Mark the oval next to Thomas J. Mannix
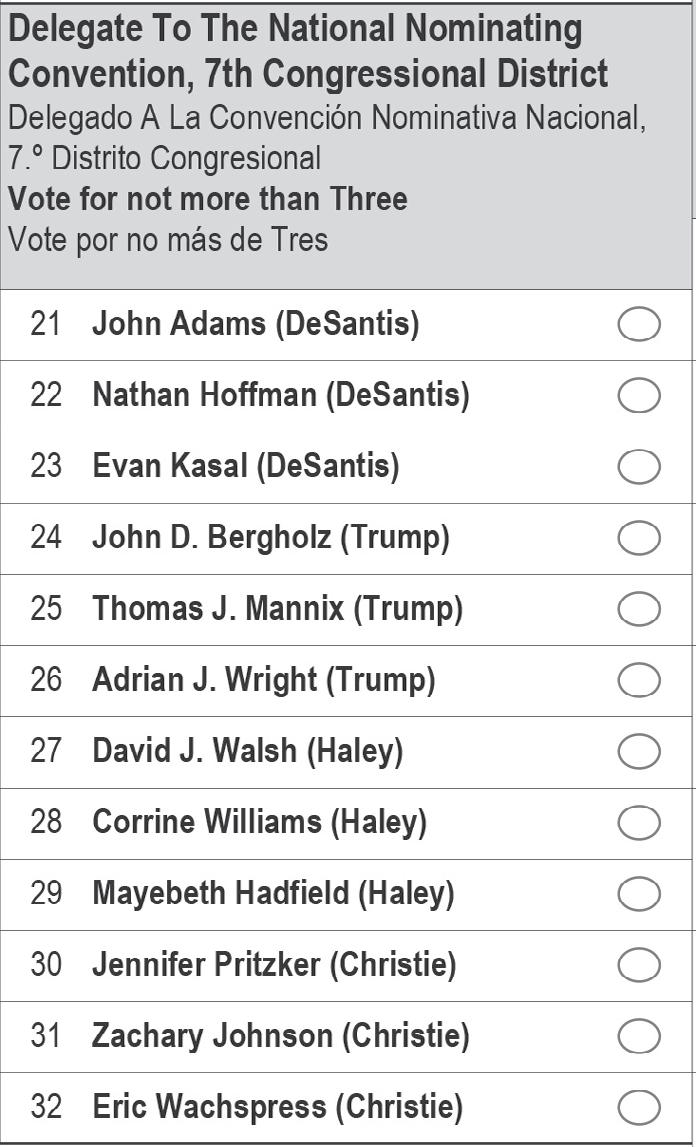Image resolution: width=696 pixels, height=1147 pixels. [639, 609]
